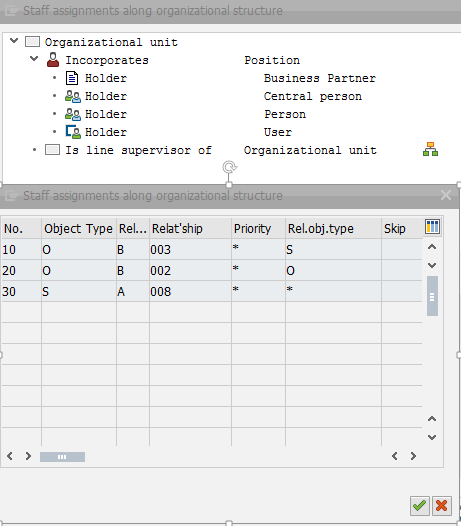Click the table scroll-up arrow at top
This screenshot has height=526, width=461.
point(432,247)
